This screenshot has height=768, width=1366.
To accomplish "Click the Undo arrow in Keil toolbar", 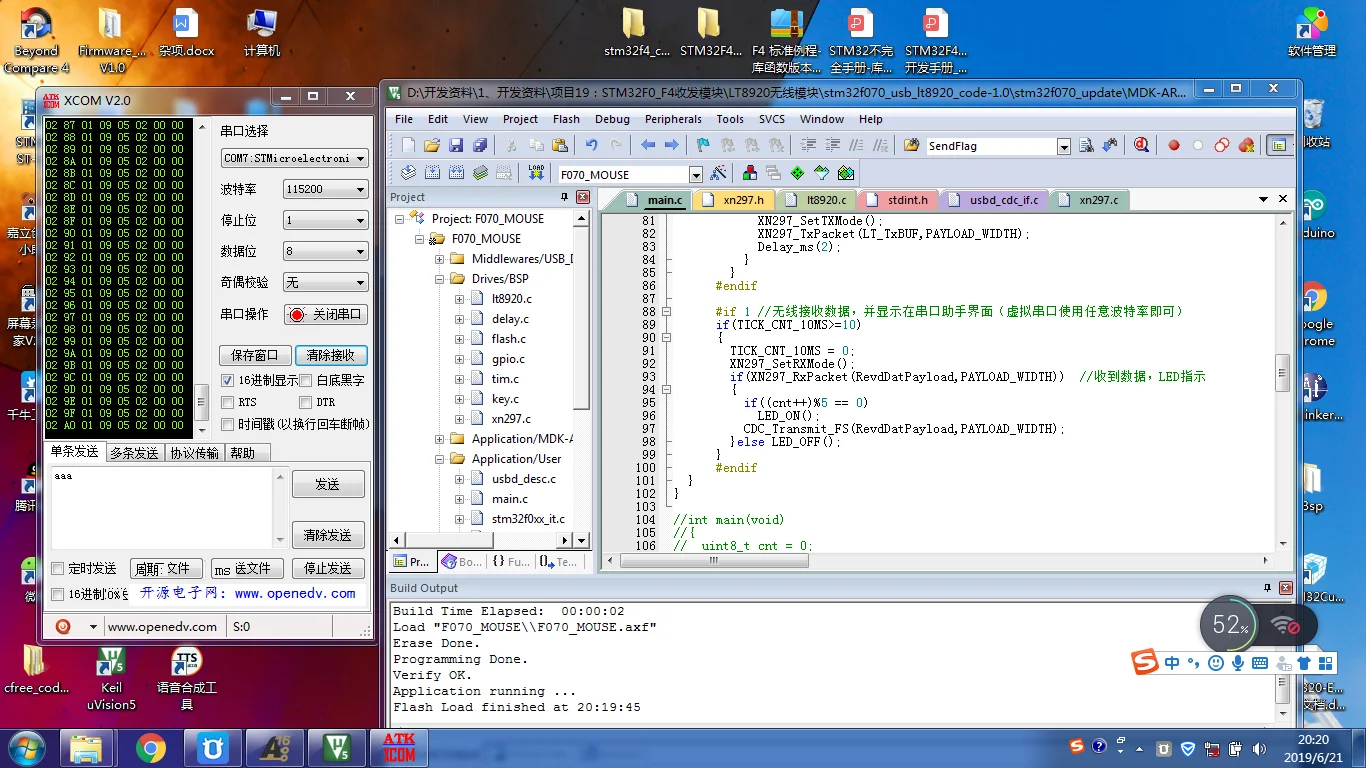I will pyautogui.click(x=591, y=146).
